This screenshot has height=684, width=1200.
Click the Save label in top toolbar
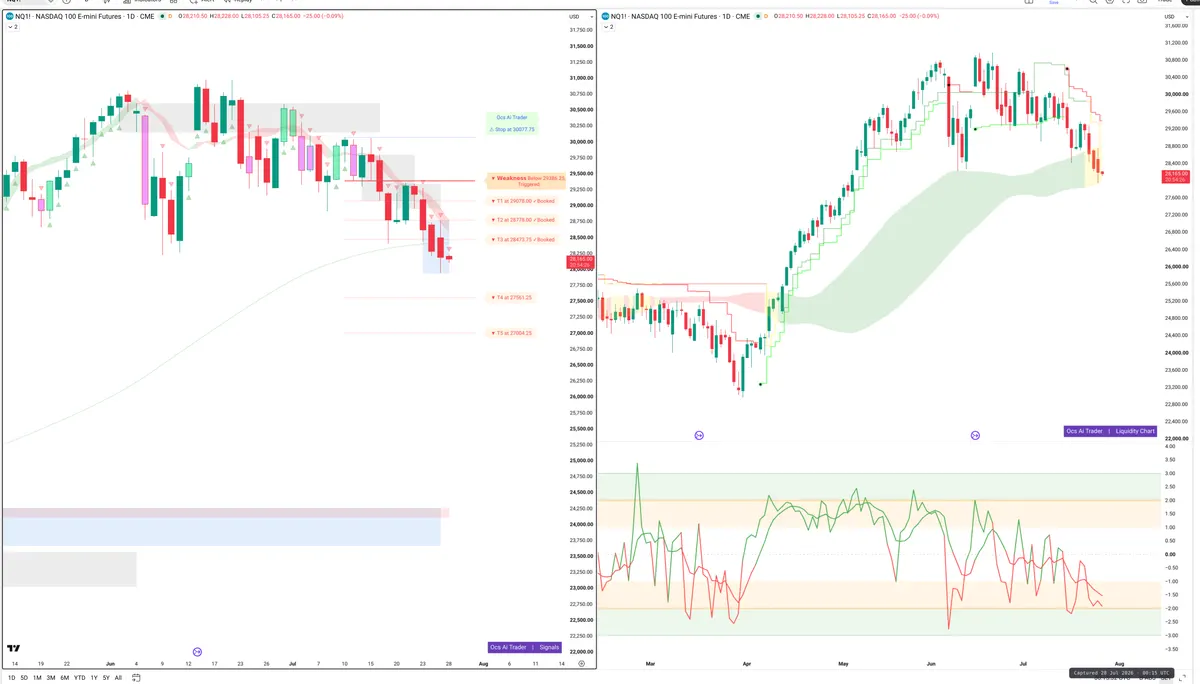1052,2
